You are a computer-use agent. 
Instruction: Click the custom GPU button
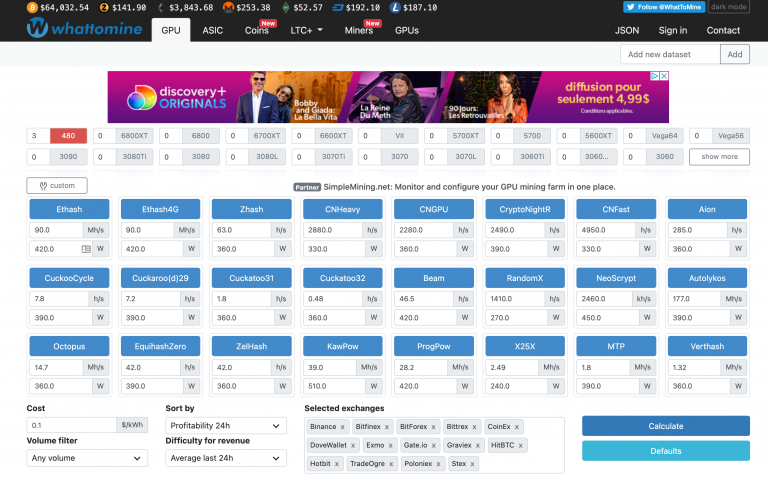57,186
